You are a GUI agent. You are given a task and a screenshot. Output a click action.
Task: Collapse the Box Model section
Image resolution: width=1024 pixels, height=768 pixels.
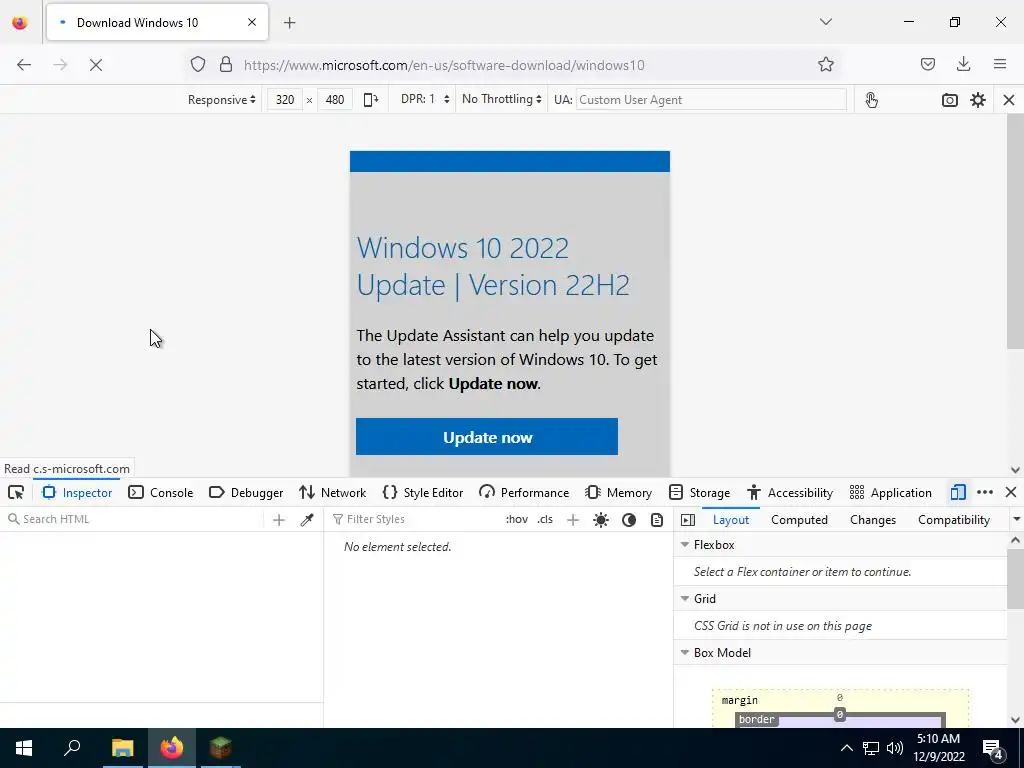(x=685, y=652)
